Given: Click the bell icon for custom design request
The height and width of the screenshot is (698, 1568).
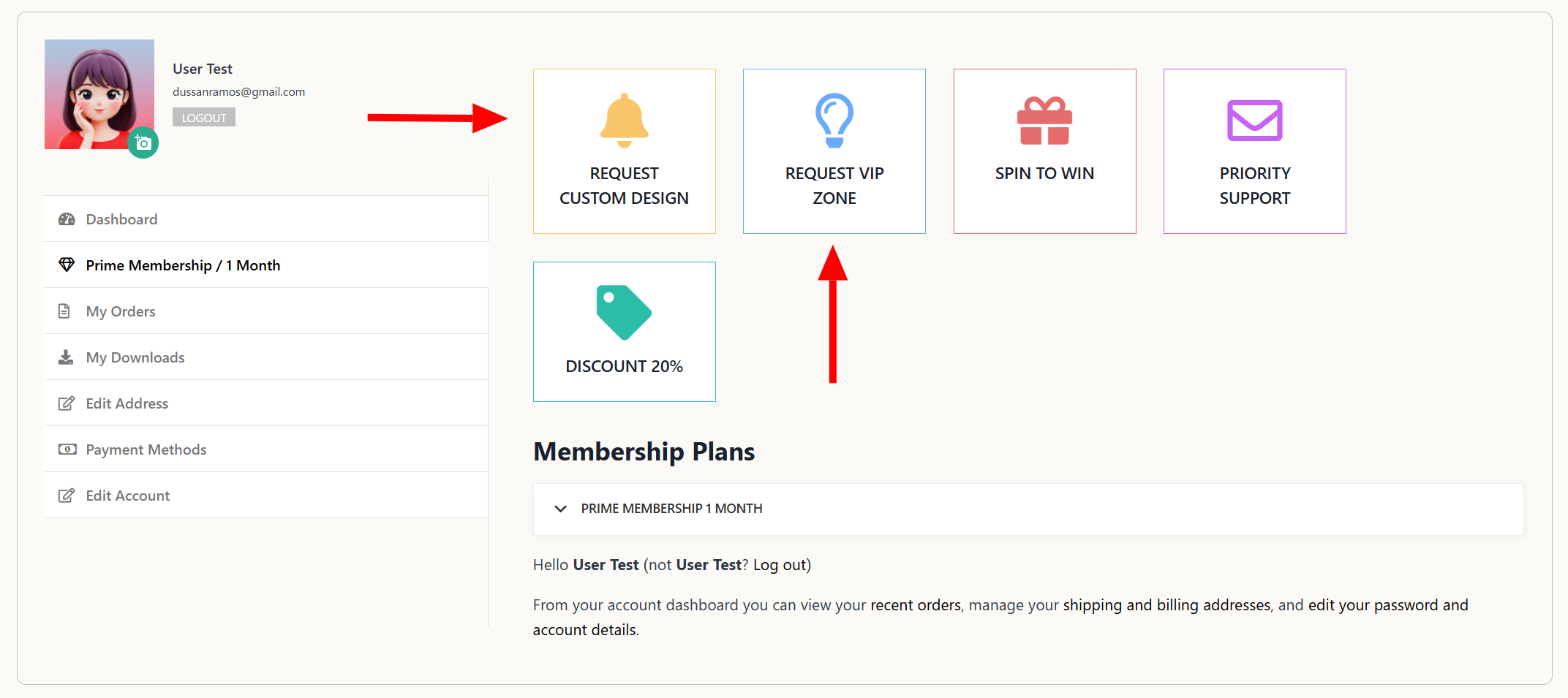Looking at the screenshot, I should pyautogui.click(x=624, y=120).
